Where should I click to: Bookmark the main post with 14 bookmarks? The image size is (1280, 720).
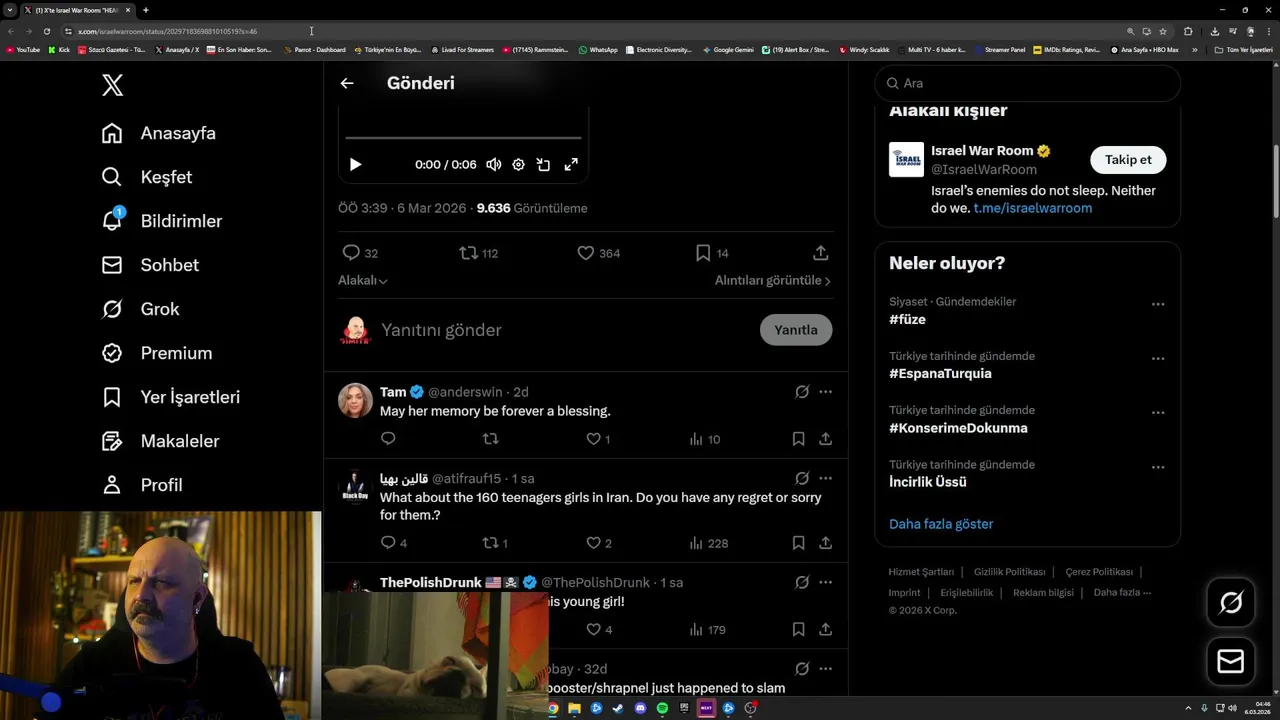click(712, 253)
